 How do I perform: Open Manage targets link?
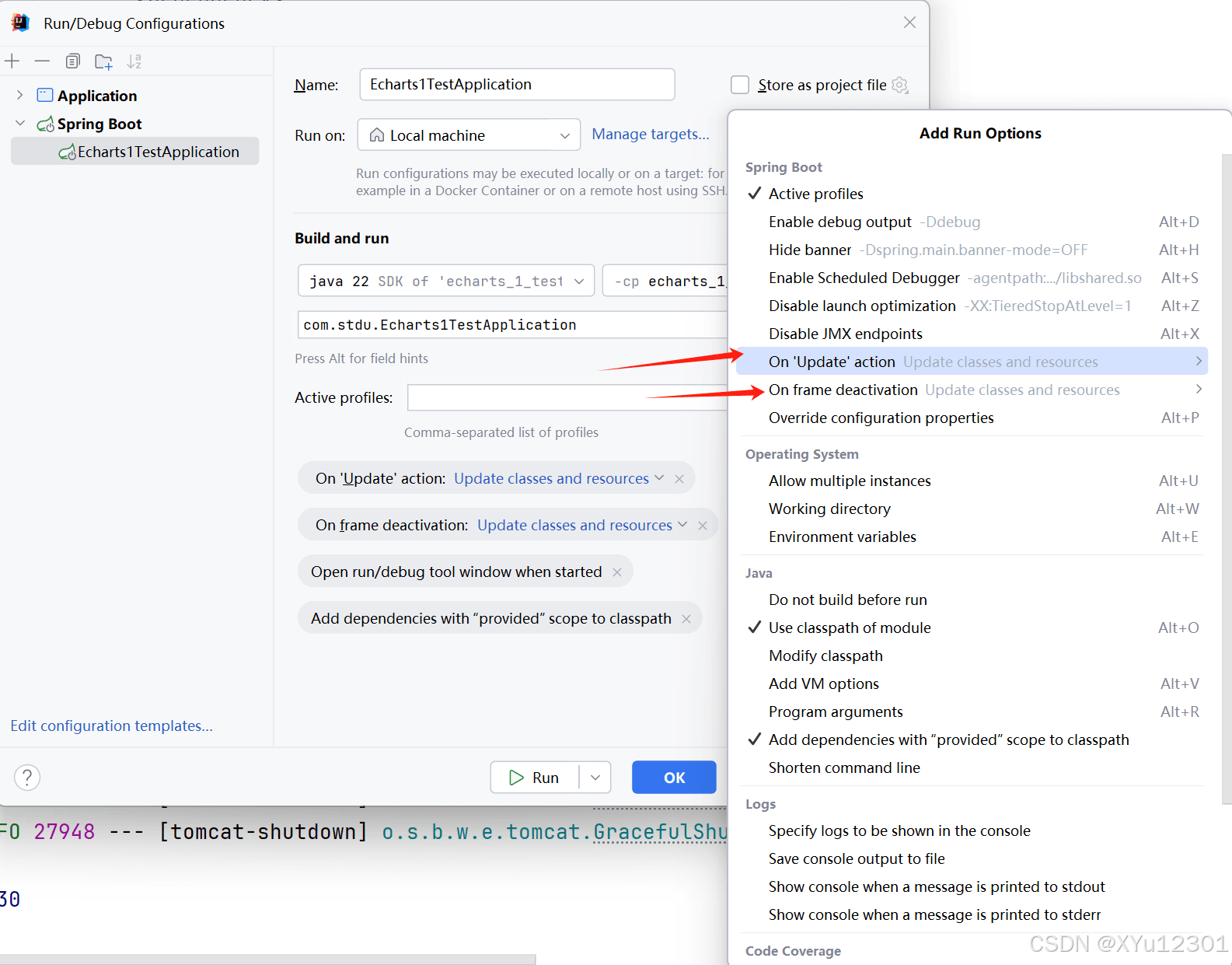coord(651,134)
